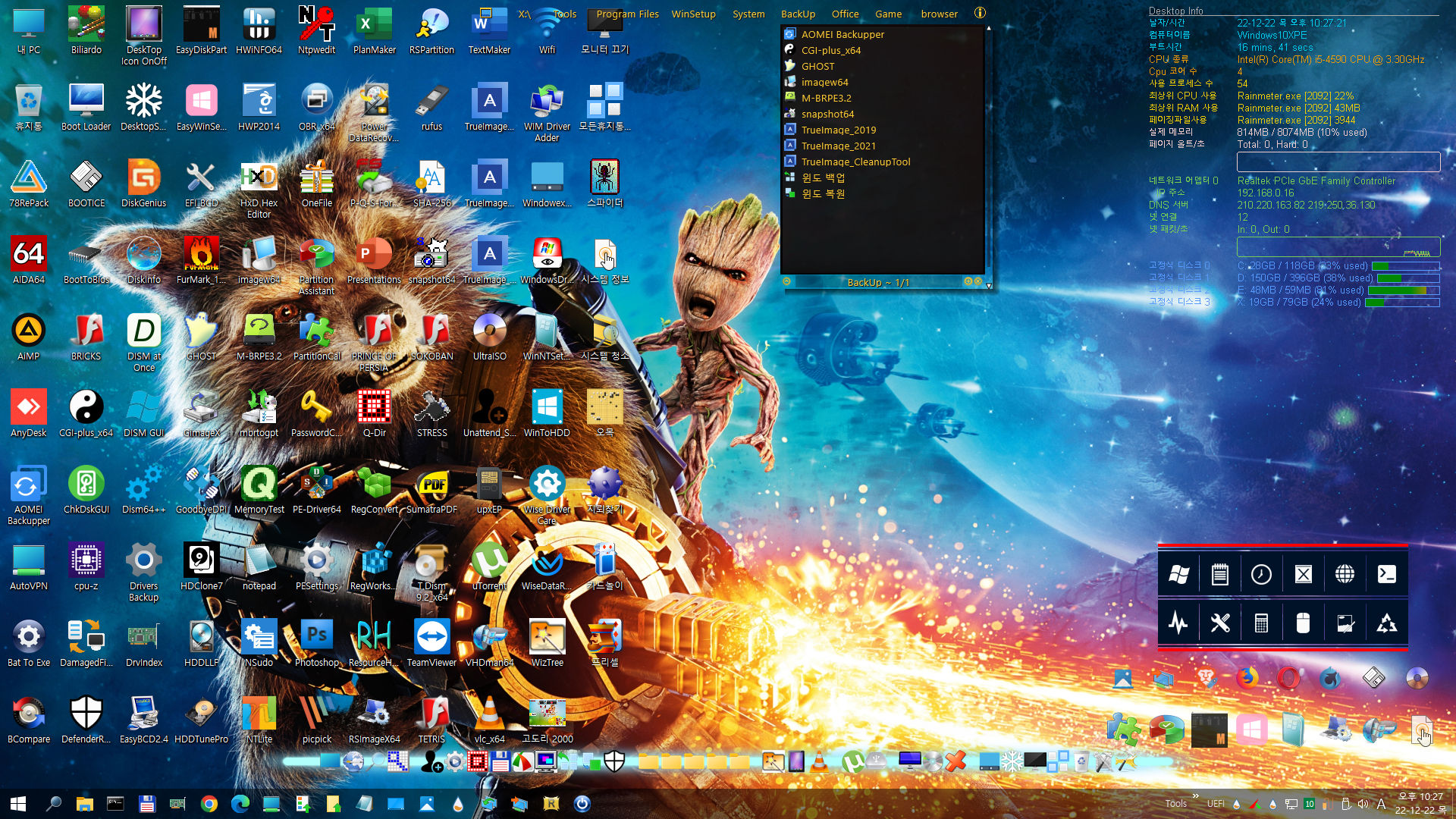Image resolution: width=1456 pixels, height=819 pixels.
Task: Open the Program Files launcher menu
Action: [627, 14]
